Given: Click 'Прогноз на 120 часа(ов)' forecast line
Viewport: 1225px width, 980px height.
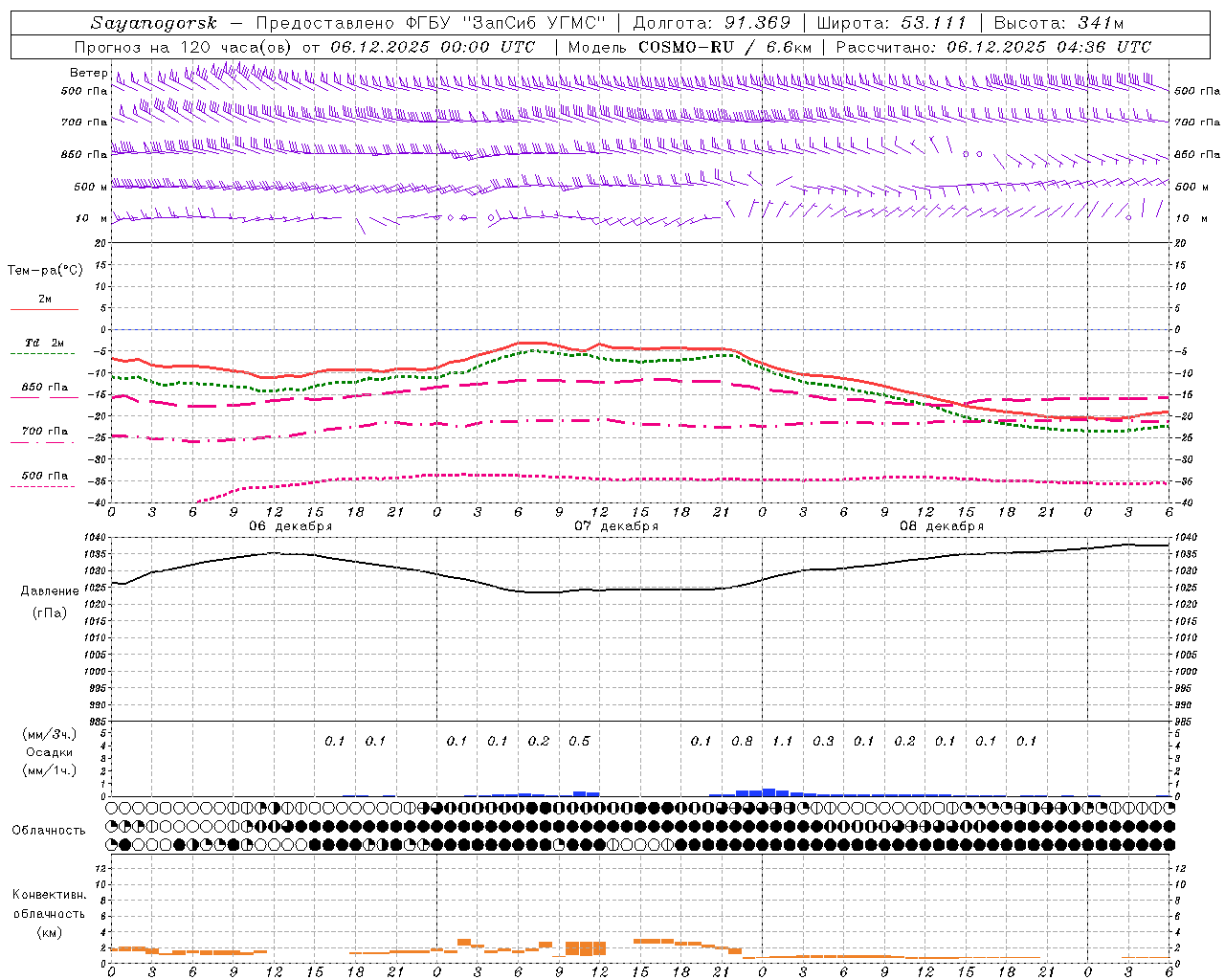Looking at the screenshot, I should (x=306, y=47).
